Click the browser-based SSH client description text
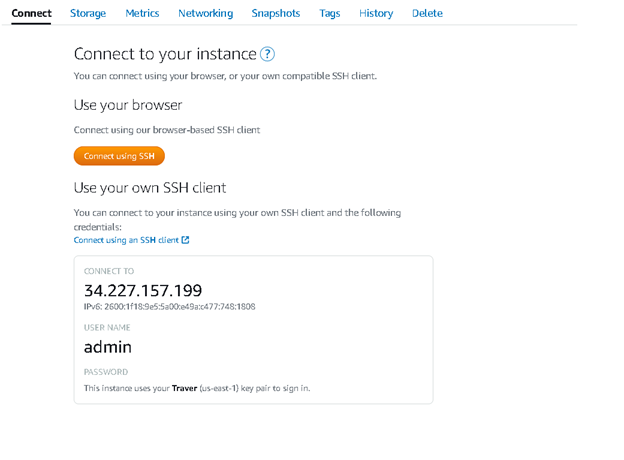Image resolution: width=624 pixels, height=460 pixels. (167, 130)
